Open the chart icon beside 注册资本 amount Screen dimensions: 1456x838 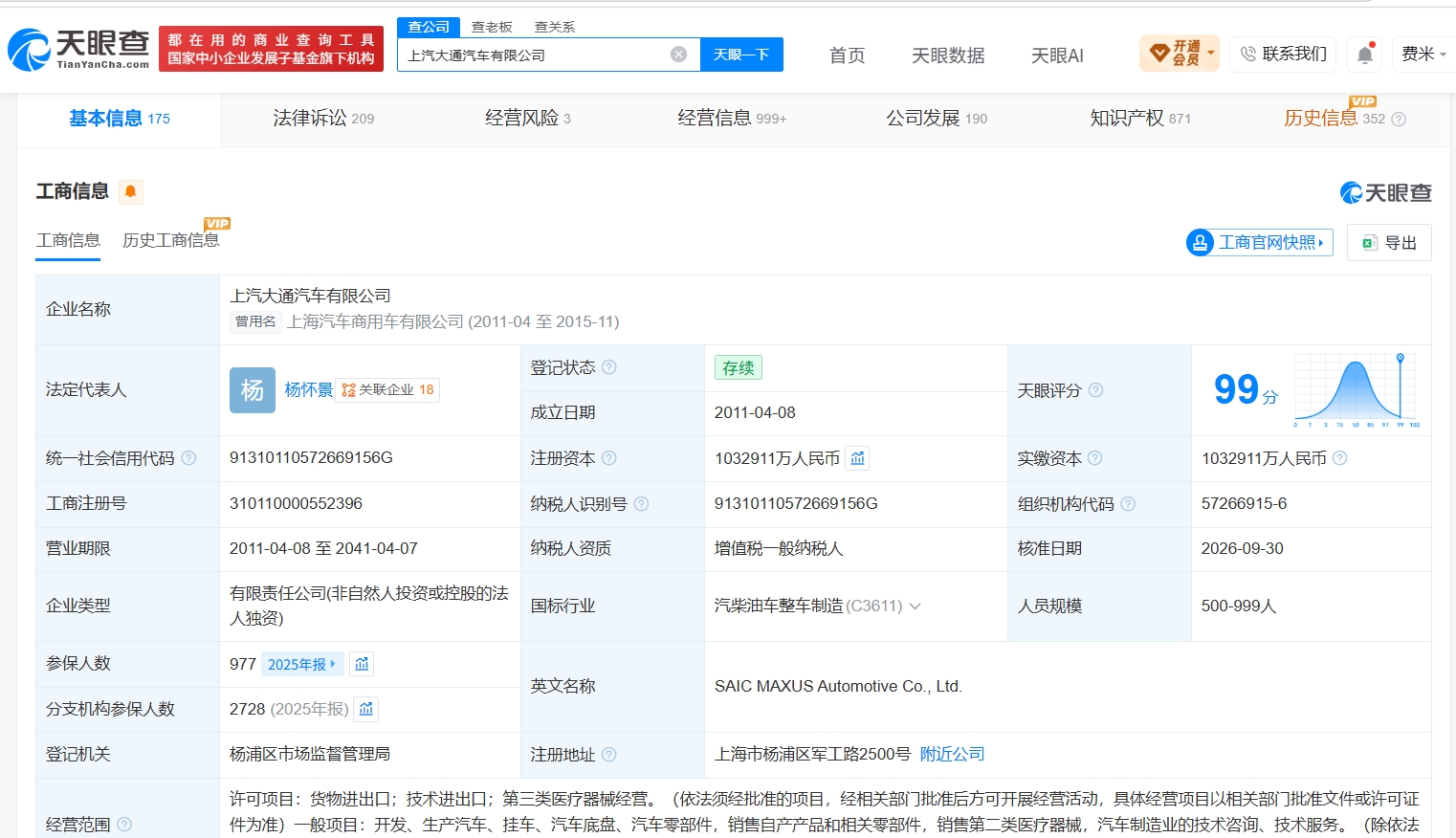point(858,458)
